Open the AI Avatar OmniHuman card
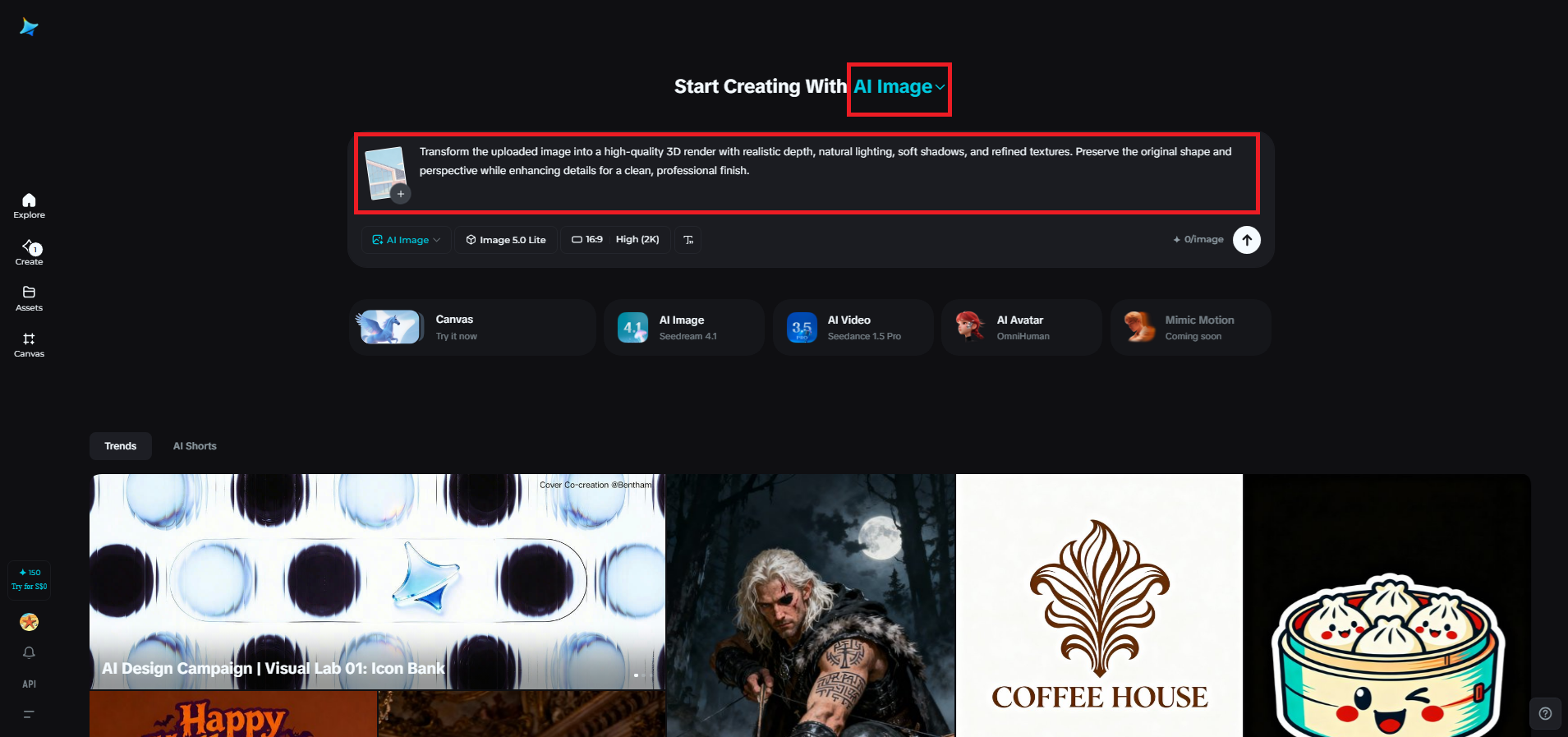 [1022, 327]
